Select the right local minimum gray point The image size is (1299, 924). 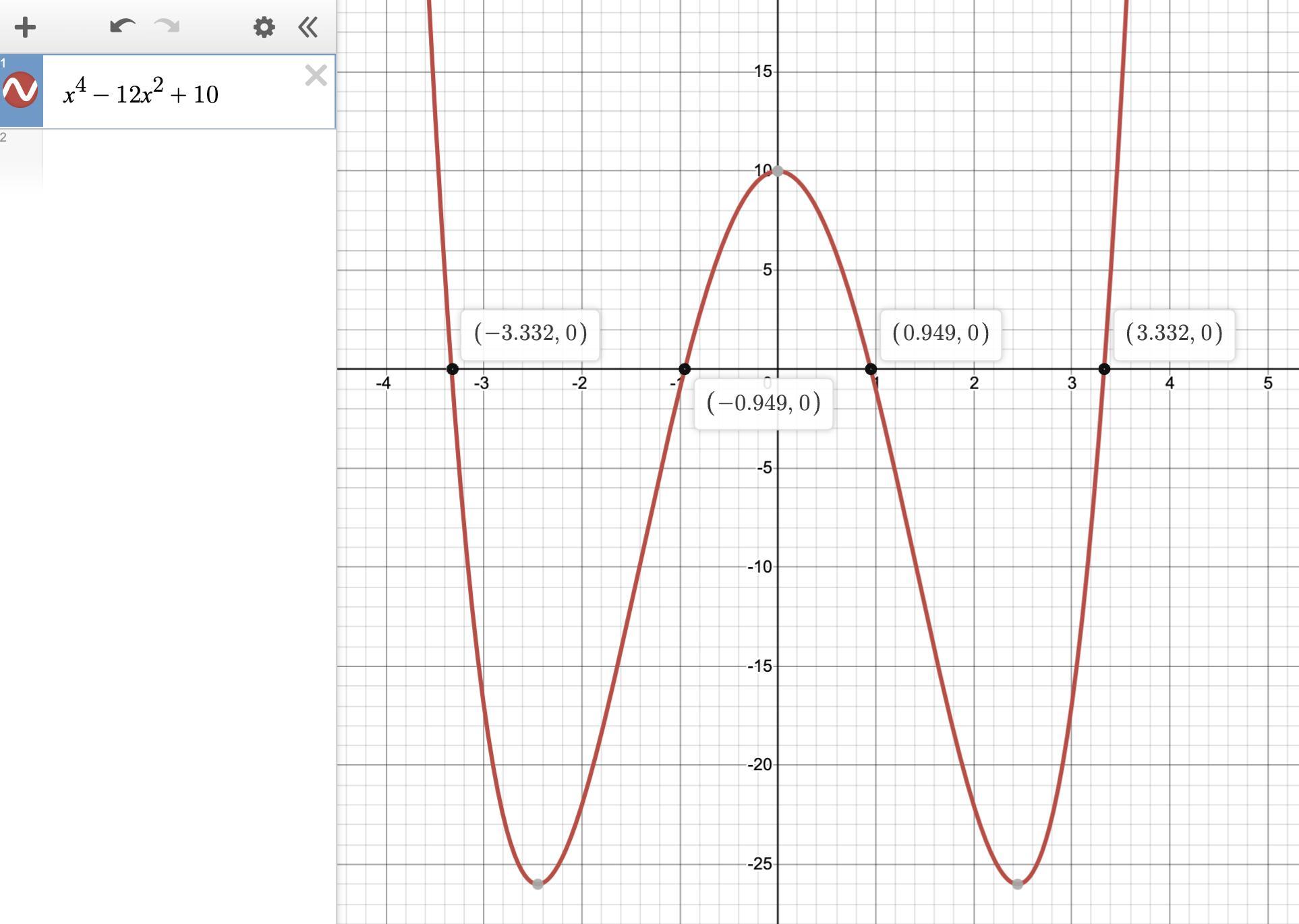tap(1018, 884)
